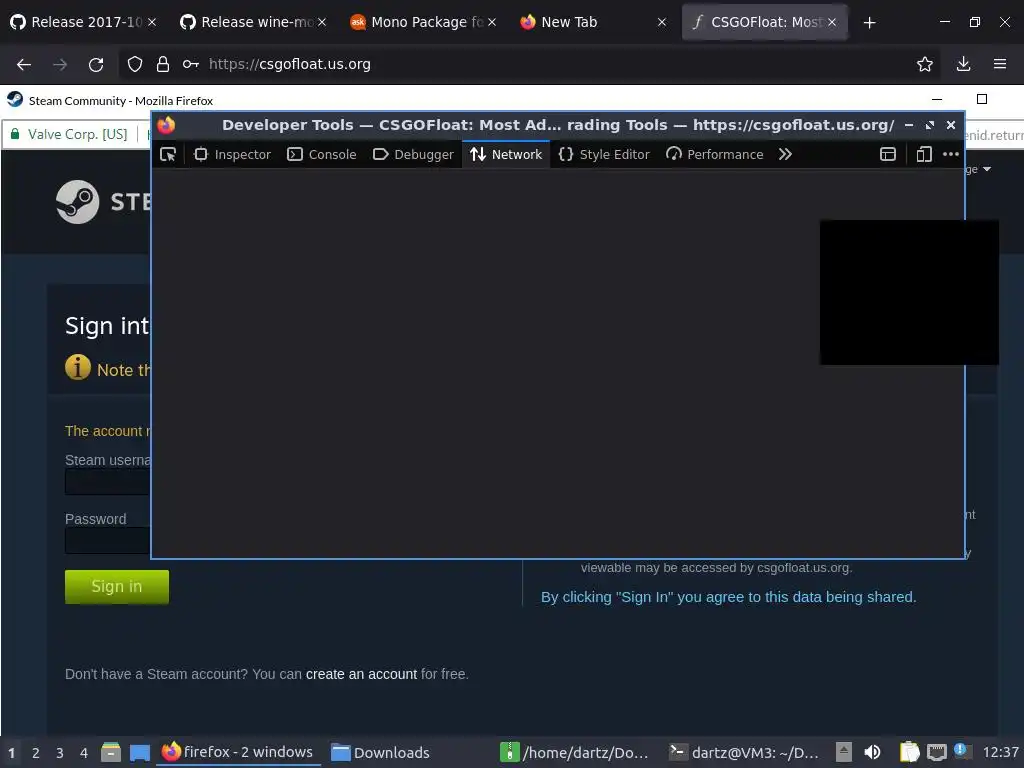Click the Password input field
Image resolution: width=1024 pixels, height=768 pixels.
[108, 541]
